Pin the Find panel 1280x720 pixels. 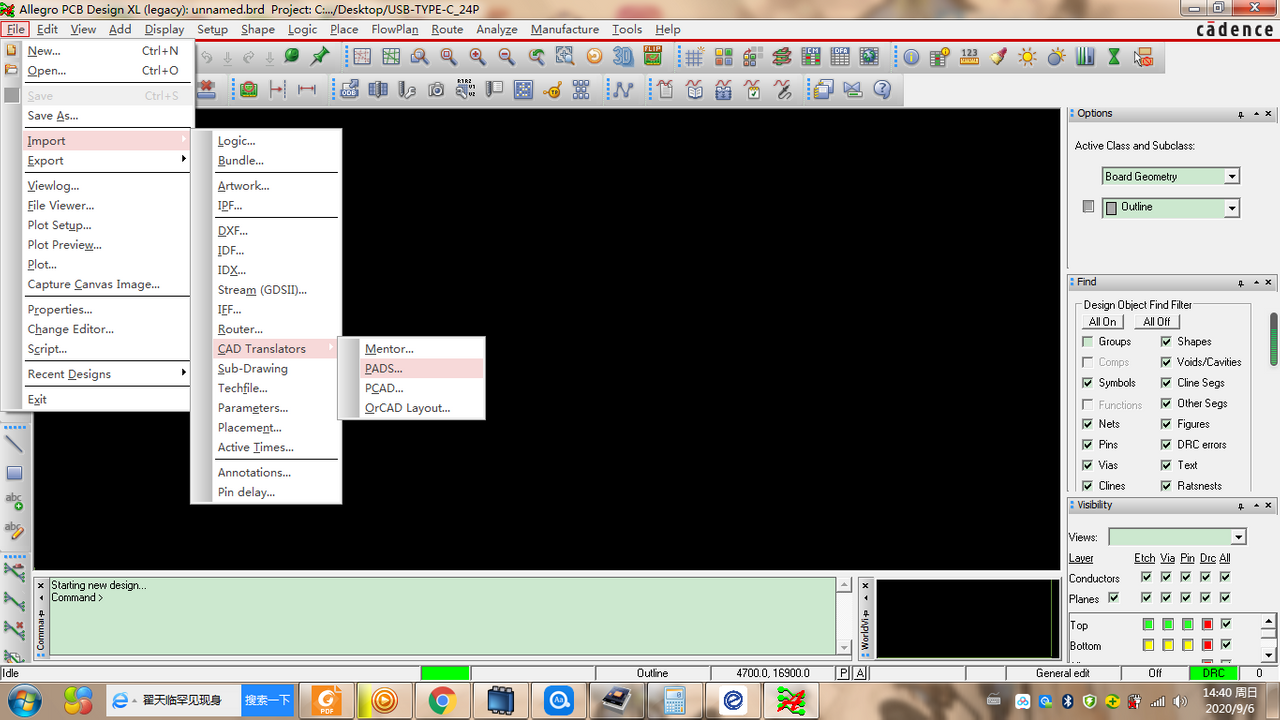point(1241,283)
